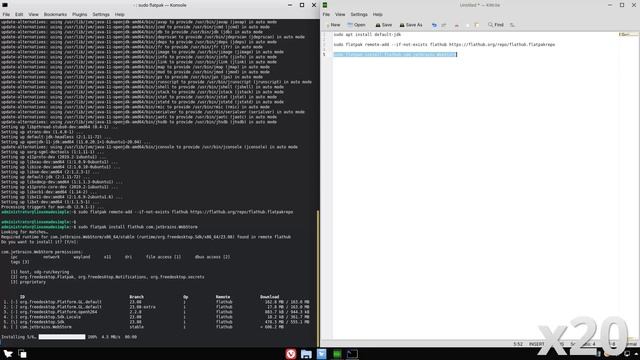Open the Bookmarks menu in Konsole
The height and width of the screenshot is (360, 640).
point(55,14)
